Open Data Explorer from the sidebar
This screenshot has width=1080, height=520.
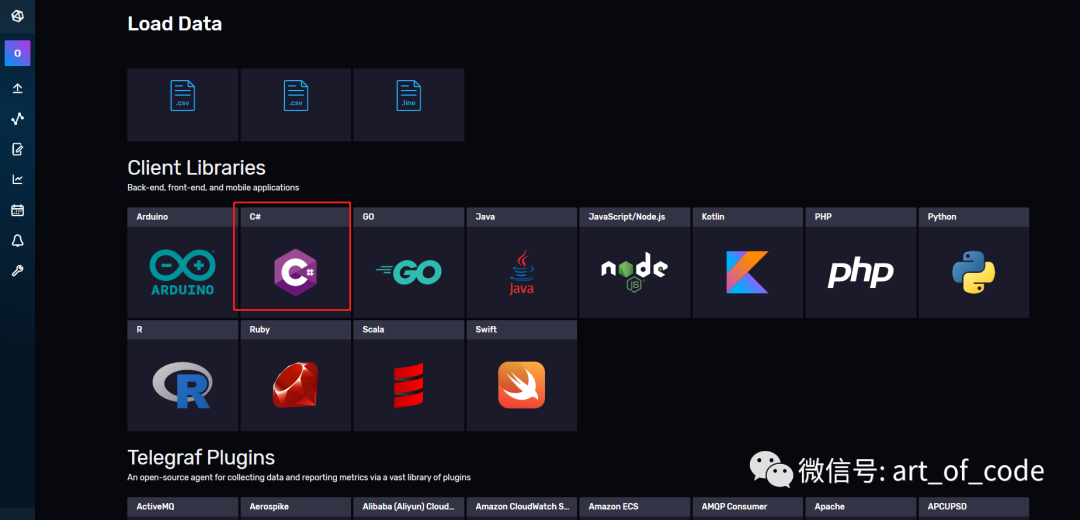click(17, 119)
